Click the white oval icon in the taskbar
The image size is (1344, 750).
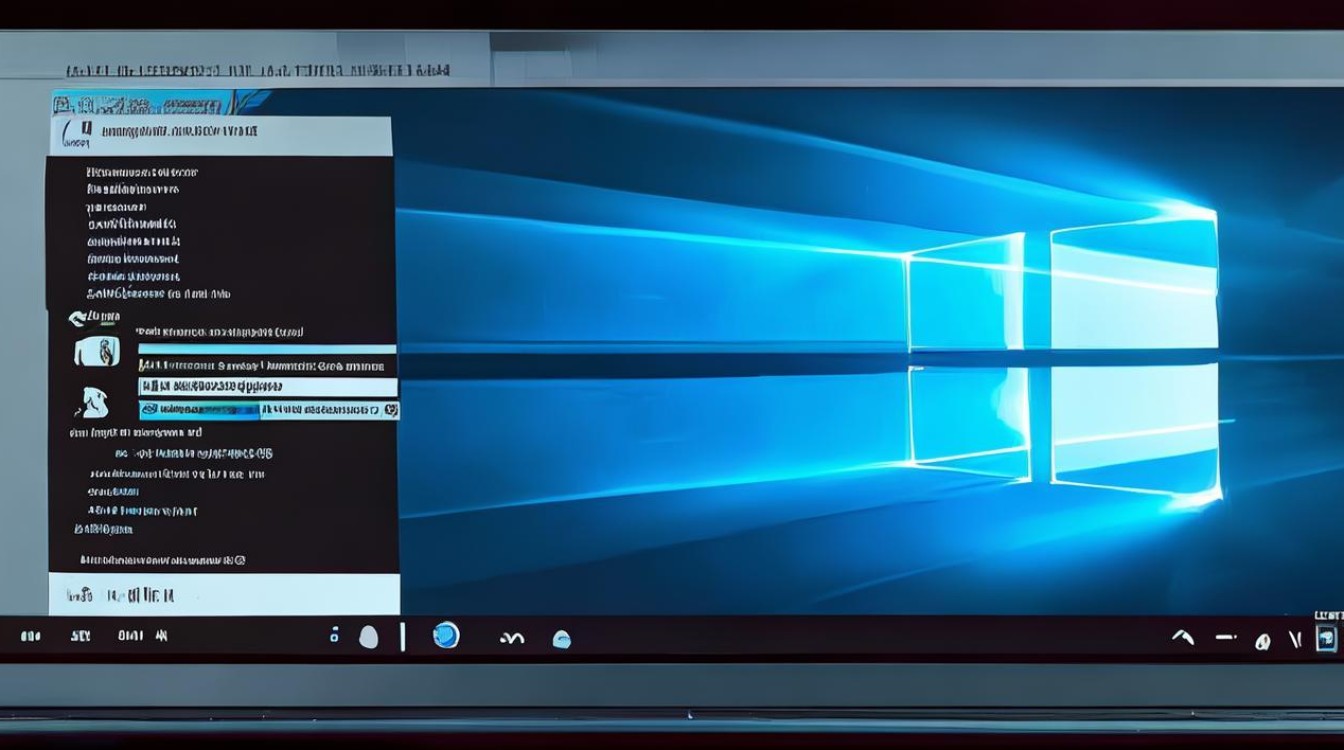point(369,636)
